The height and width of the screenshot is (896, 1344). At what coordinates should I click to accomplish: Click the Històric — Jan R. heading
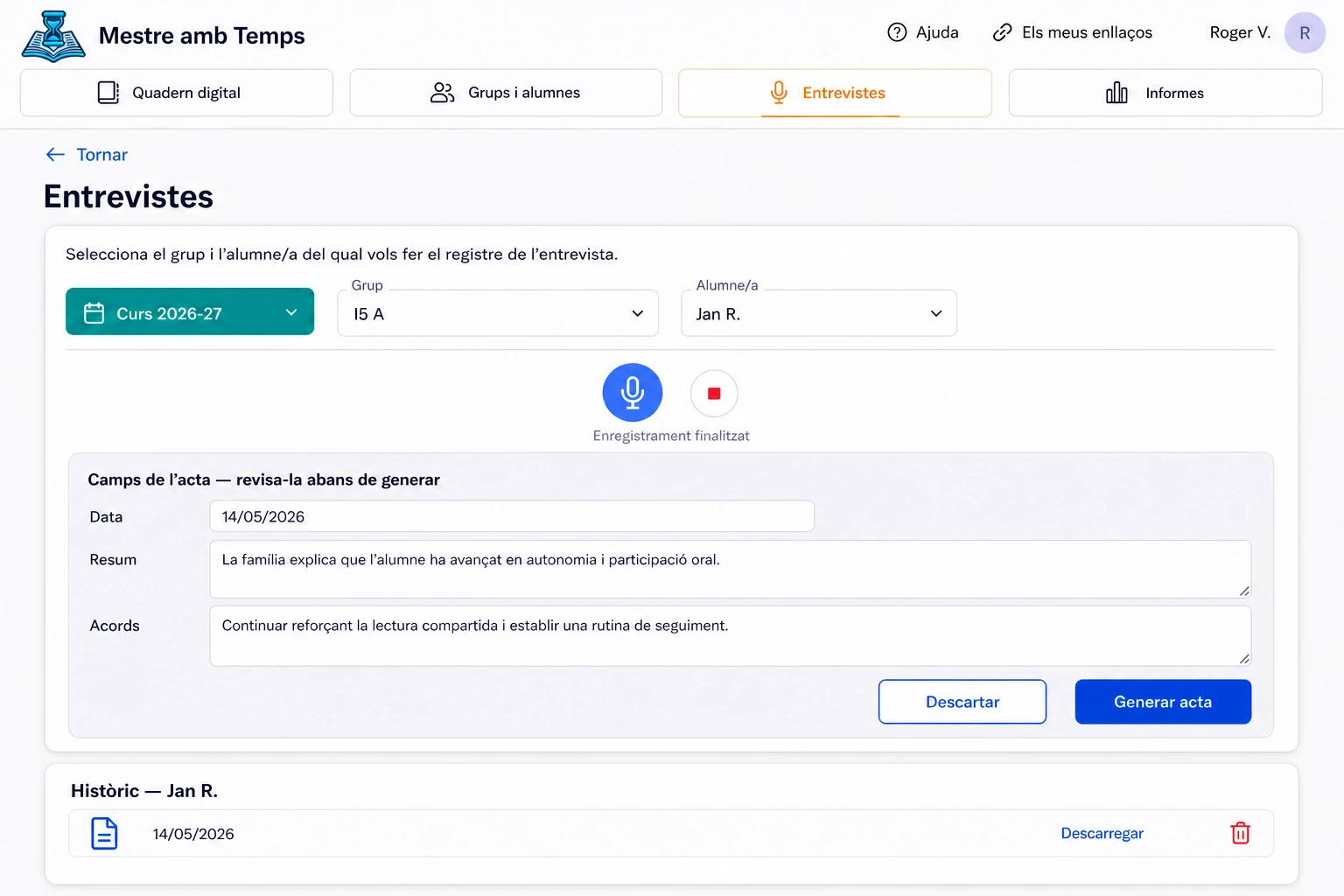tap(144, 791)
